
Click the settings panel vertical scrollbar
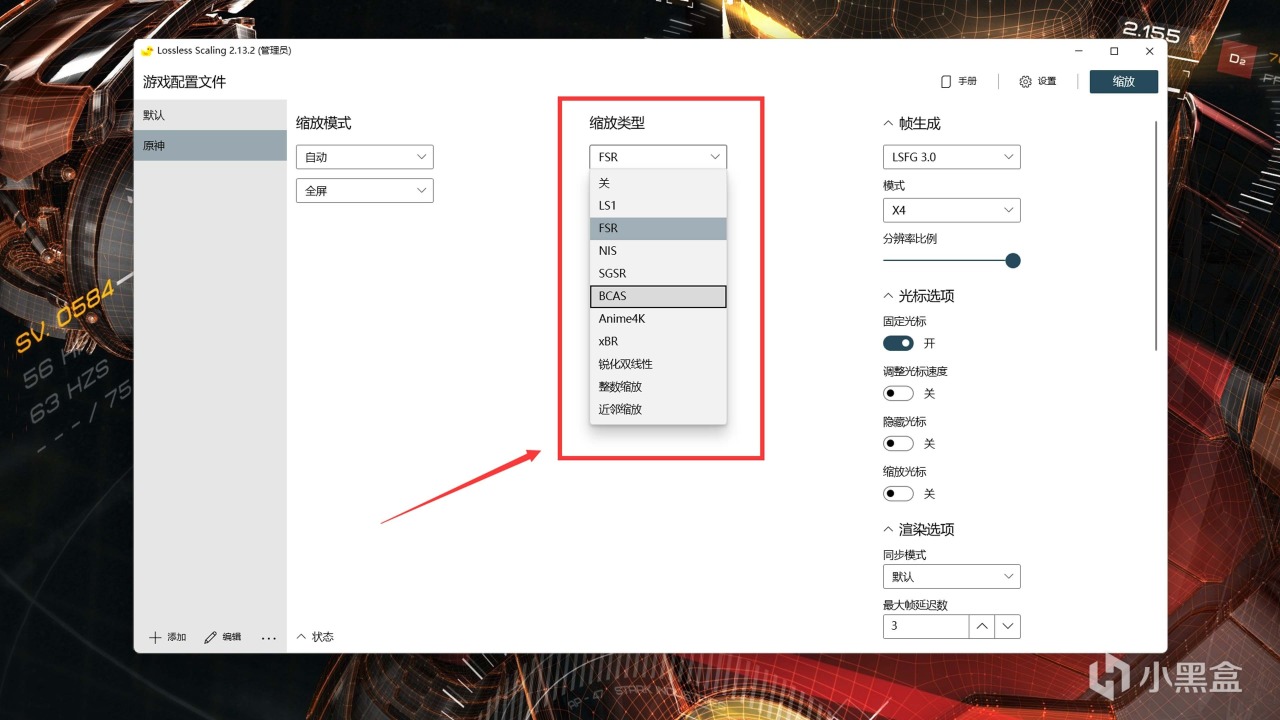pos(1156,236)
